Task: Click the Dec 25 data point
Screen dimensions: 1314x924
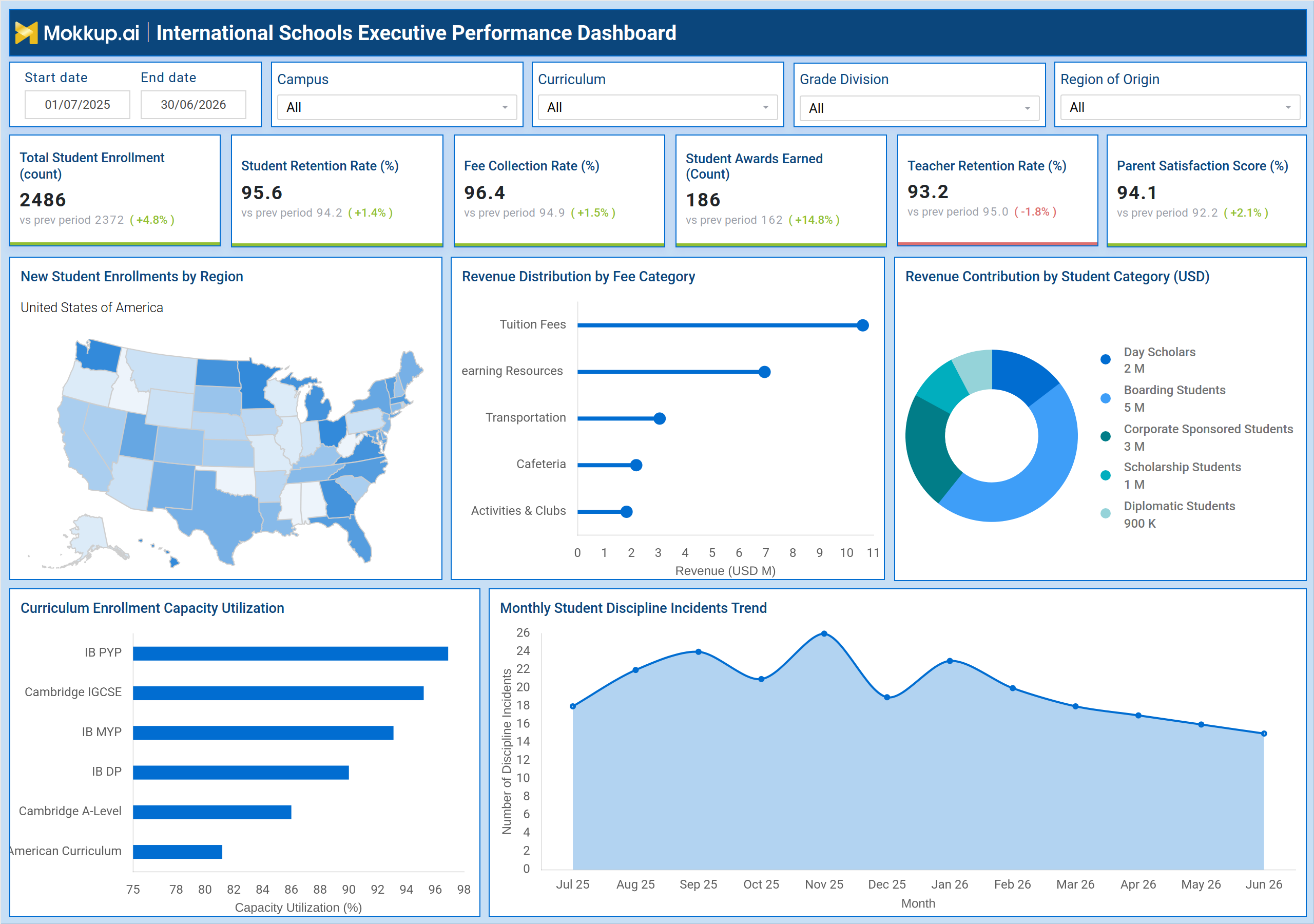Action: [x=887, y=697]
